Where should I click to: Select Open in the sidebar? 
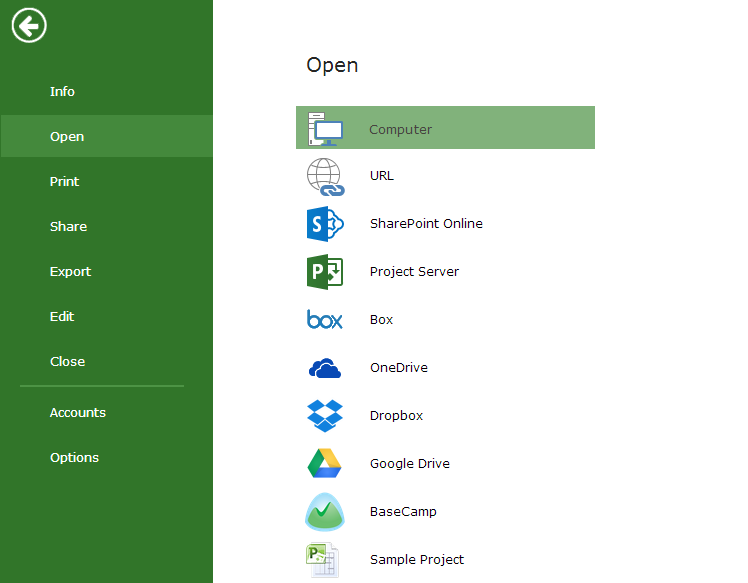[x=106, y=136]
